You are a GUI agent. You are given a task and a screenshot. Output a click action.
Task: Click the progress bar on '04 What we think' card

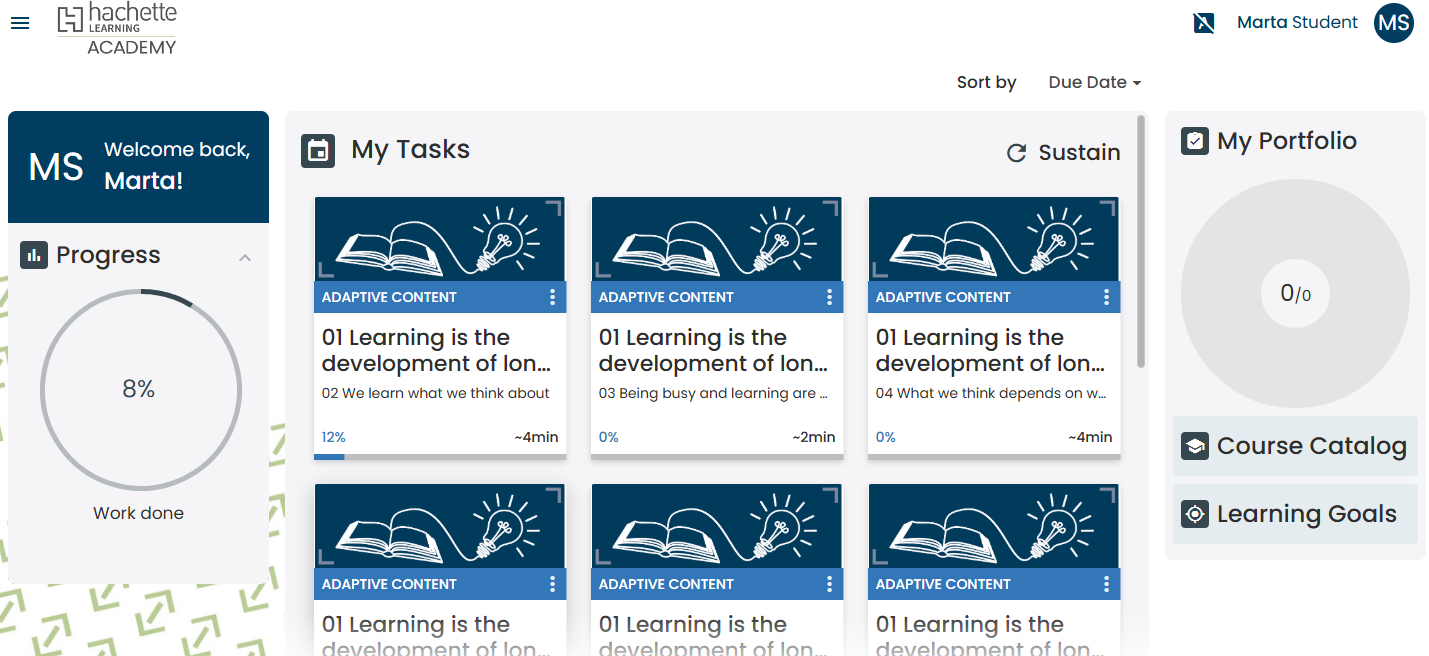point(994,457)
